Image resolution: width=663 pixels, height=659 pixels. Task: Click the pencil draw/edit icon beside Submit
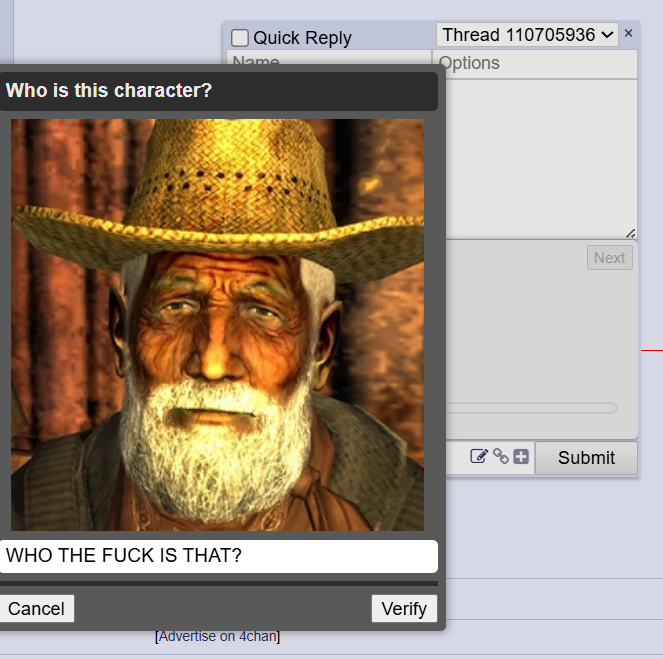(x=479, y=457)
